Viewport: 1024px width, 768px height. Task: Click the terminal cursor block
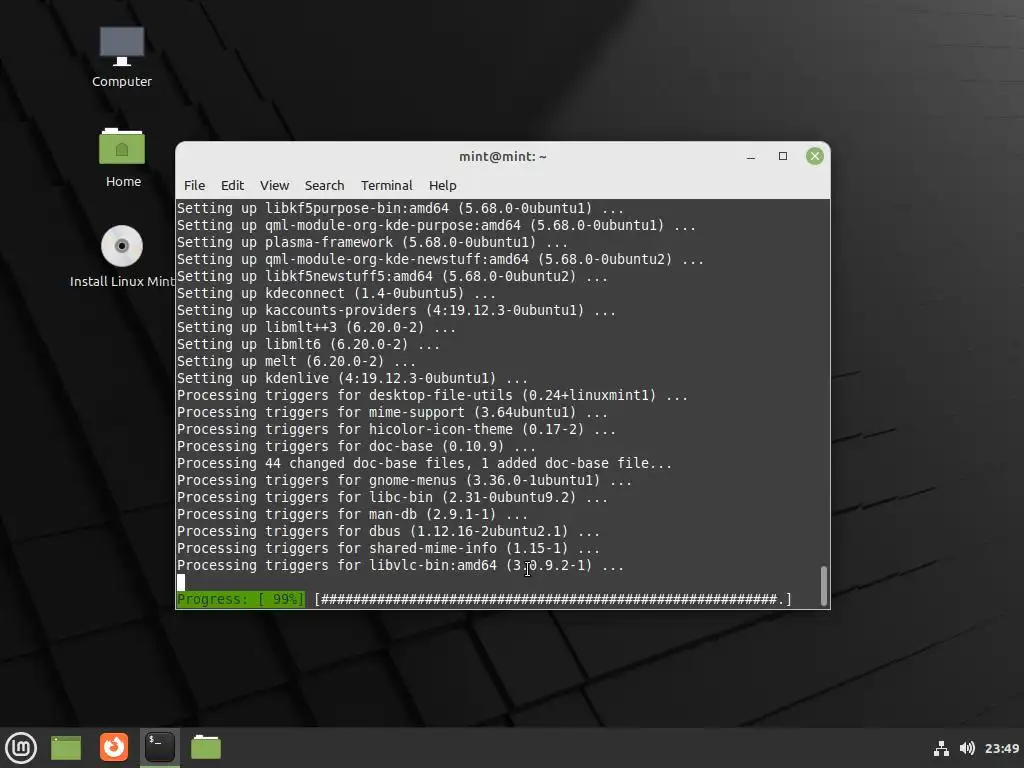(x=181, y=582)
